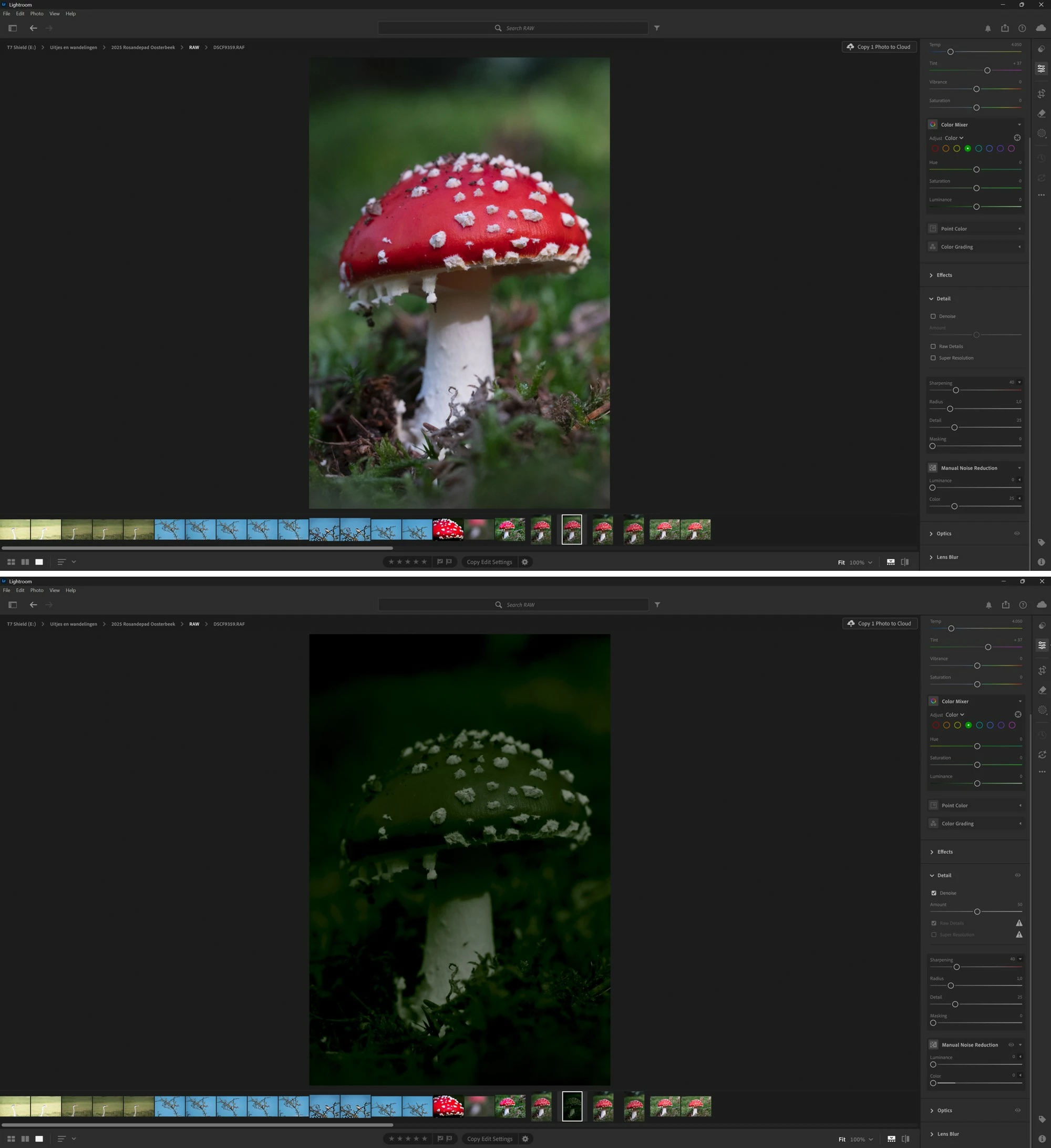This screenshot has width=1051, height=1148.
Task: Uncheck the checked Denoise checkbox in lower window
Action: click(x=934, y=893)
